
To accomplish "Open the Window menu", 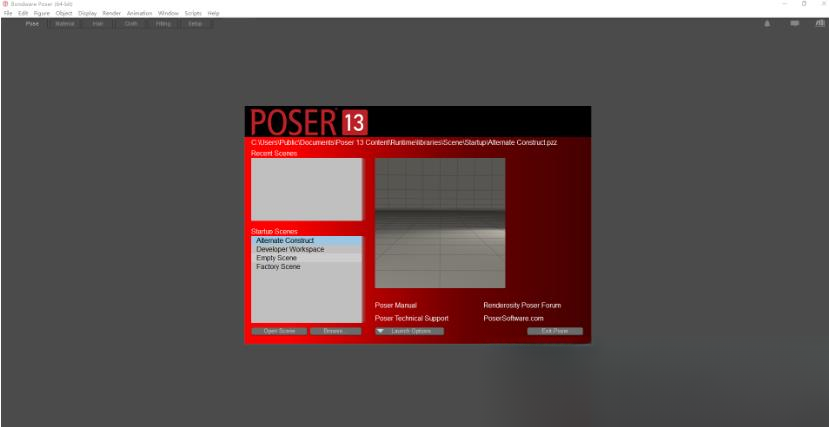I will tap(168, 13).
